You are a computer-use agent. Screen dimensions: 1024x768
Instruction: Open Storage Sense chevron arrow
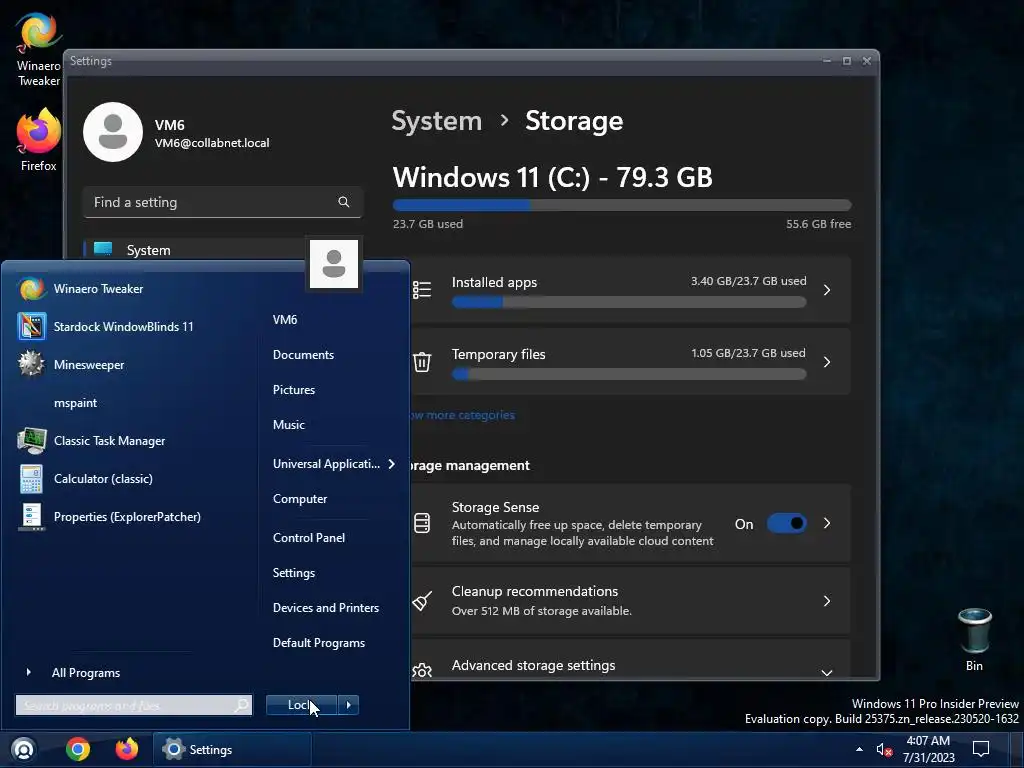[827, 523]
